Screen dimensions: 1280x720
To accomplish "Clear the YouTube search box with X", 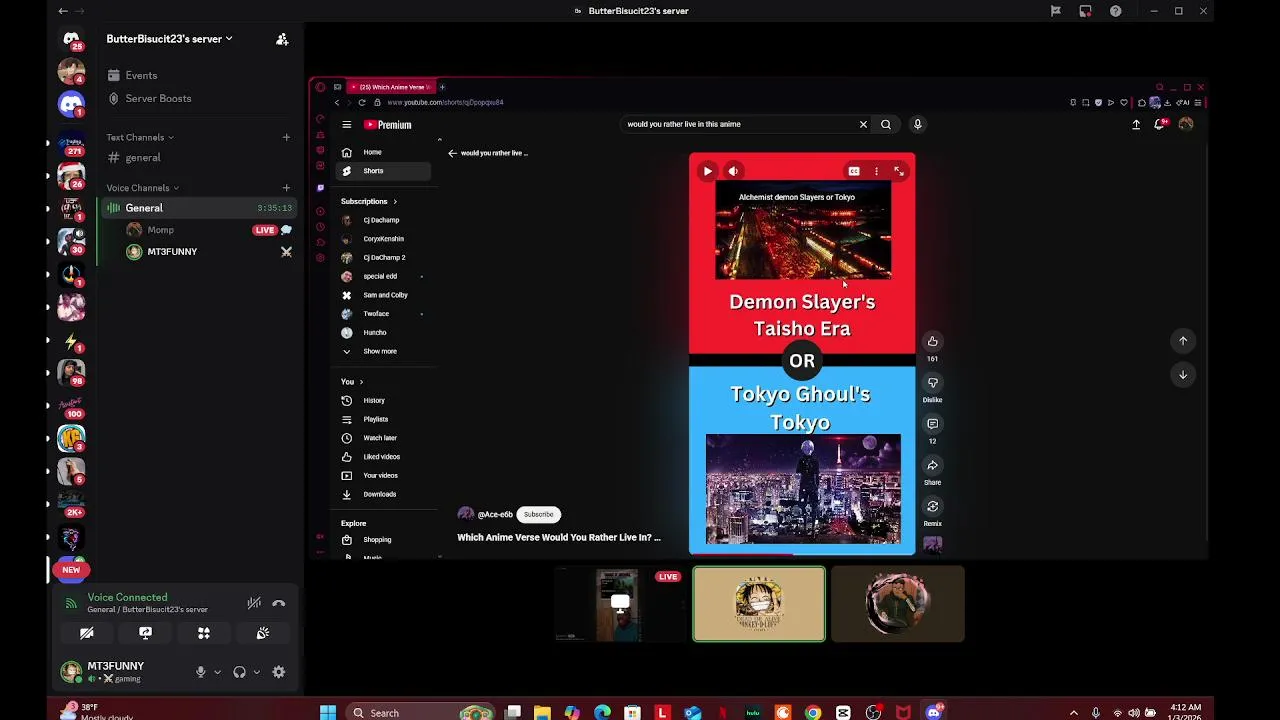I will coord(863,125).
